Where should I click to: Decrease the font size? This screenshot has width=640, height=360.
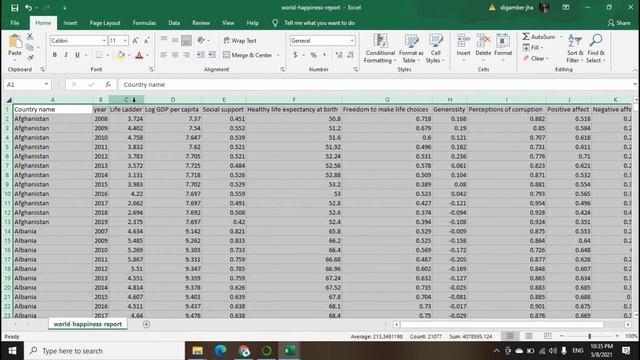[x=146, y=40]
